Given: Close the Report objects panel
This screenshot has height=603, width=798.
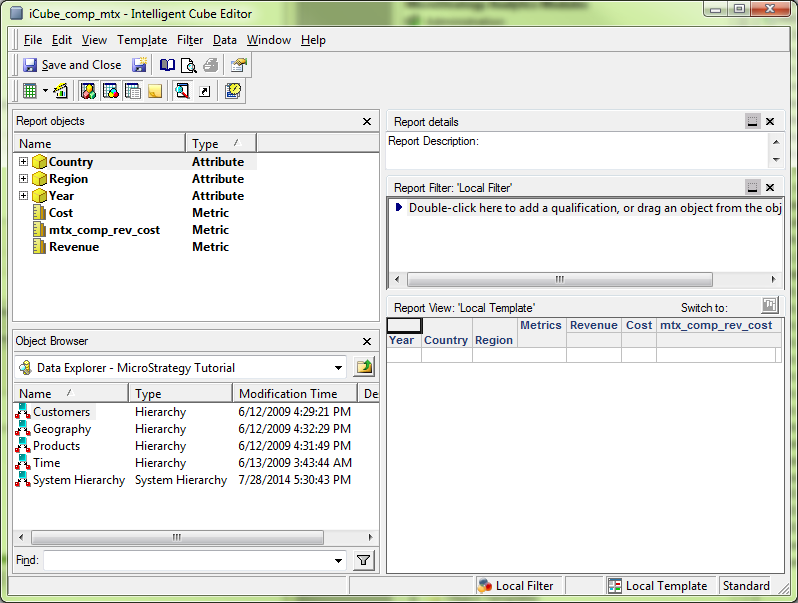Looking at the screenshot, I should click(367, 121).
